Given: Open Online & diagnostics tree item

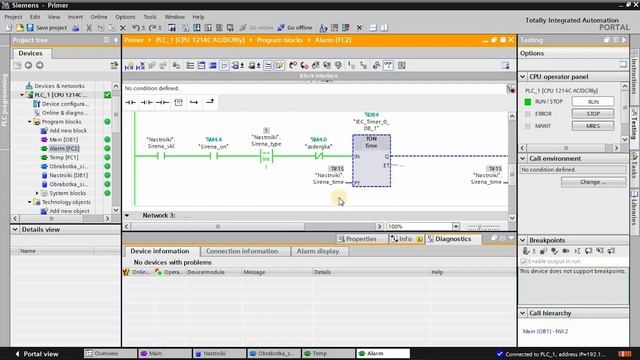Looking at the screenshot, I should click(64, 113).
